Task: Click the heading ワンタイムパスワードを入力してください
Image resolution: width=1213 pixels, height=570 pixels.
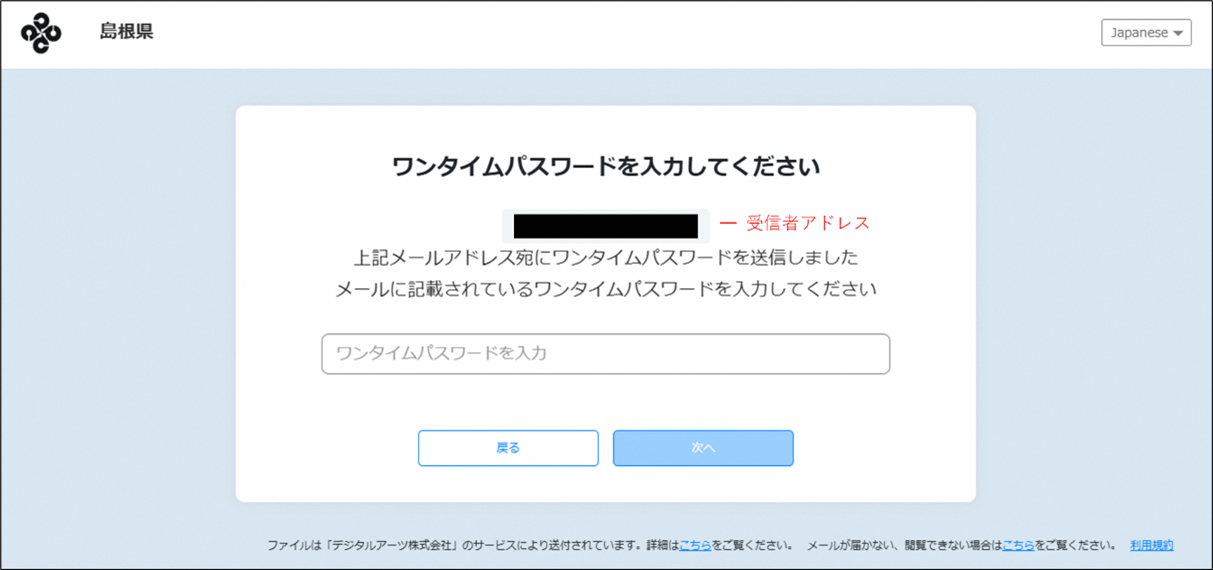Action: pyautogui.click(x=606, y=167)
